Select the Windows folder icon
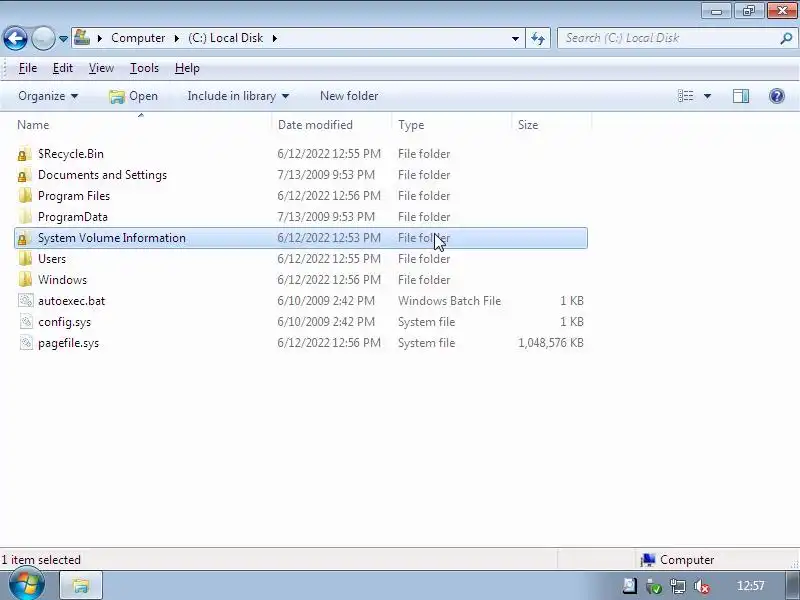This screenshot has height=600, width=800. tap(24, 280)
